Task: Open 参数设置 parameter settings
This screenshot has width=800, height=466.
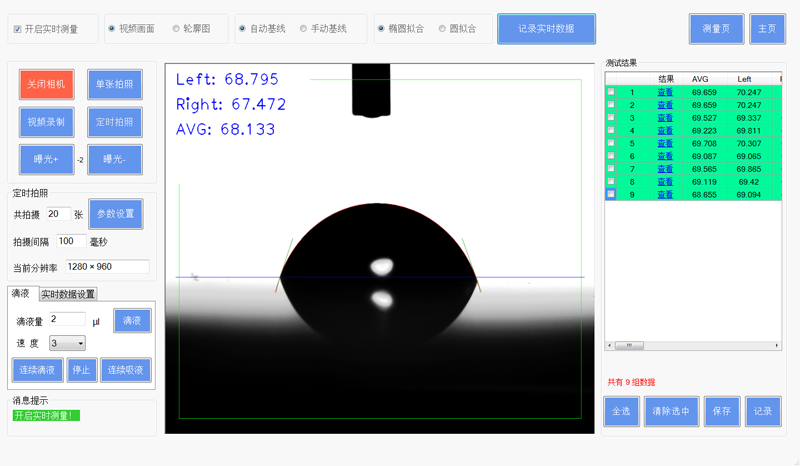Action: pyautogui.click(x=116, y=214)
